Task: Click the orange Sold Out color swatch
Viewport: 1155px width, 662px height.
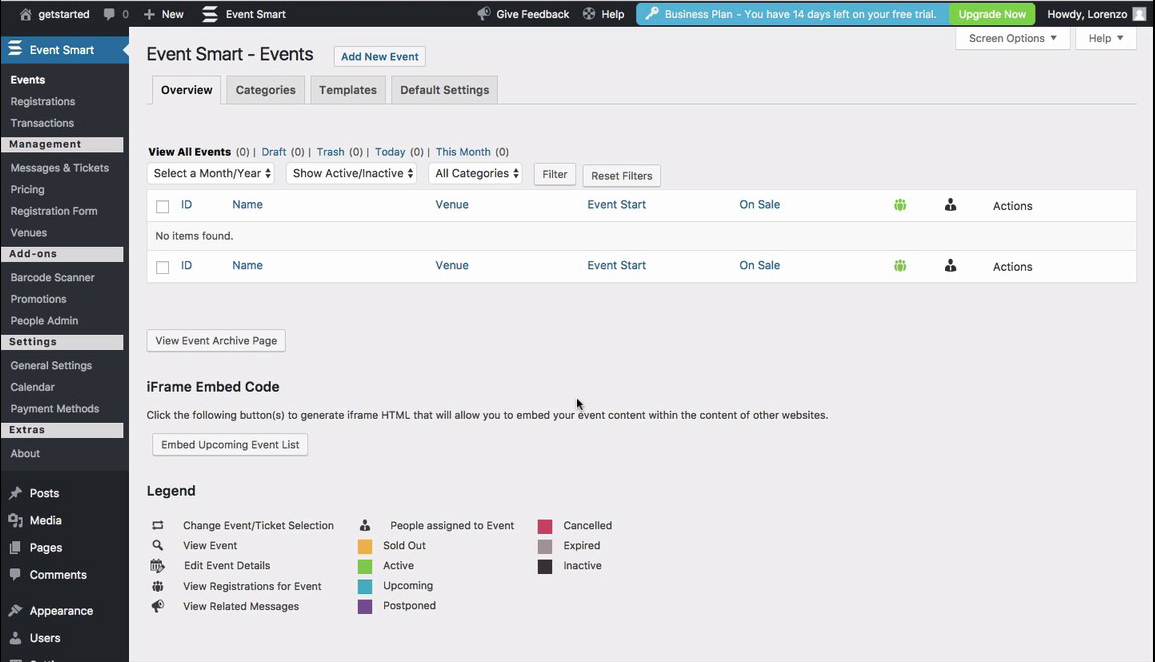Action: click(365, 546)
